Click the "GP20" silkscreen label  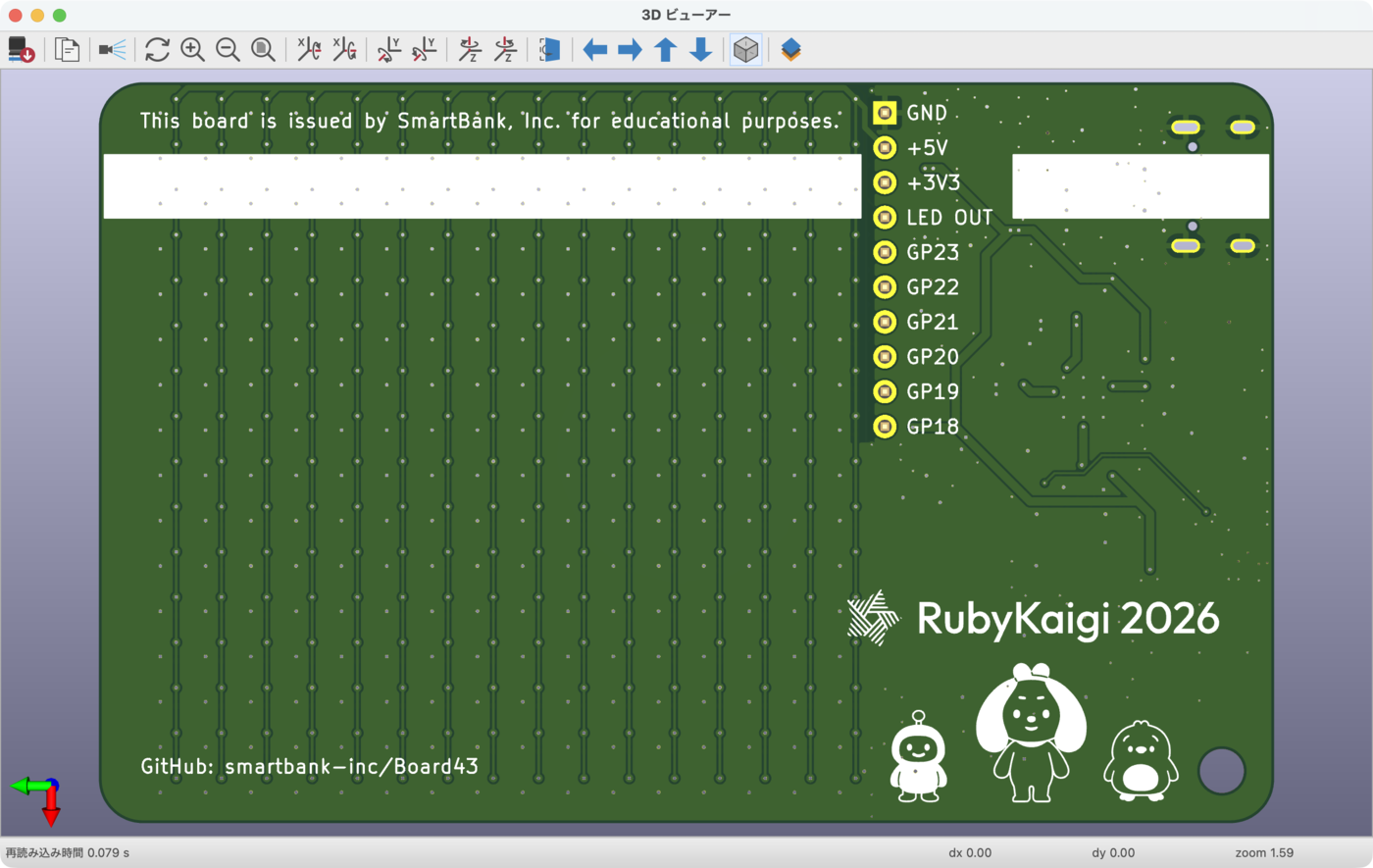tap(933, 357)
